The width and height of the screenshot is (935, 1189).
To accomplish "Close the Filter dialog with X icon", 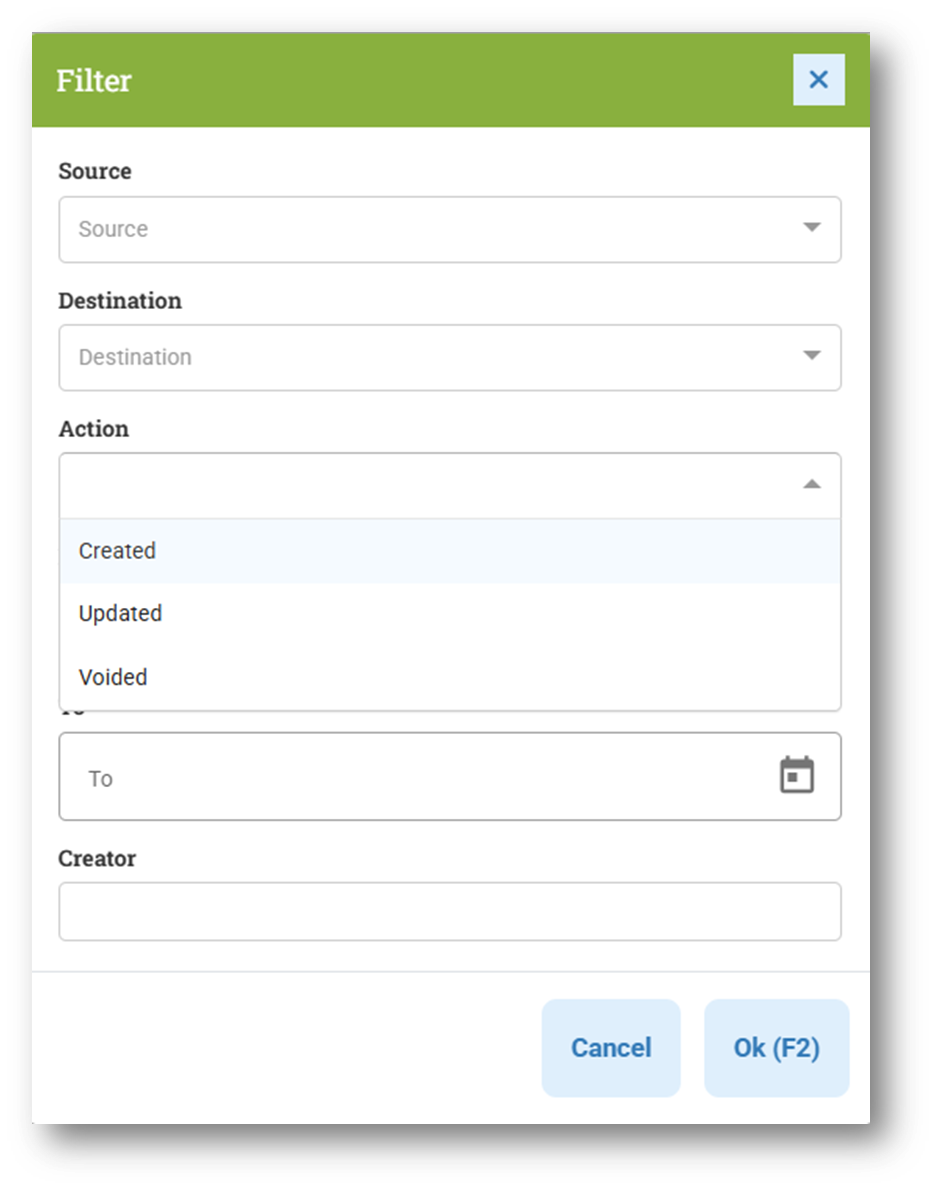I will pos(818,80).
